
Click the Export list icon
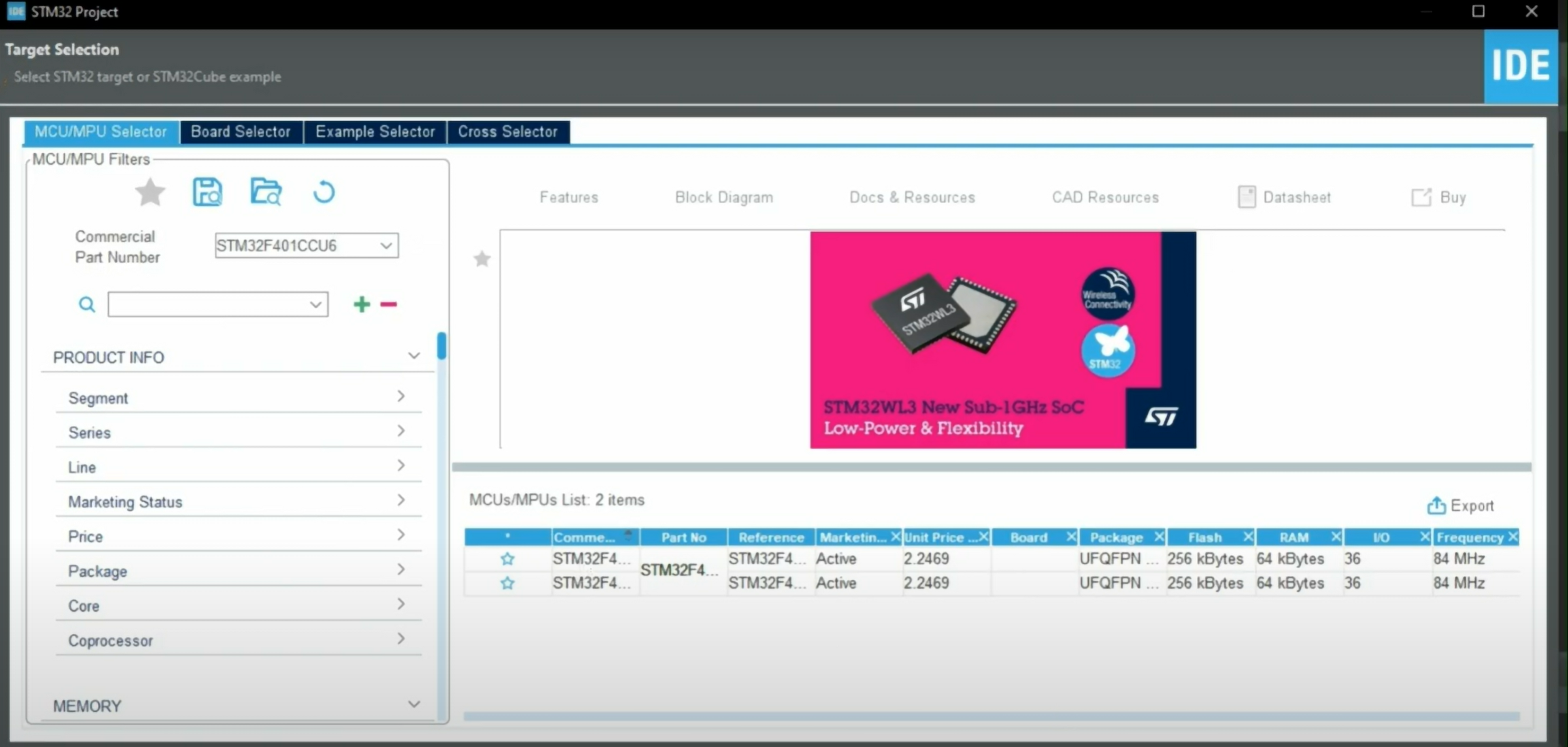pos(1435,506)
